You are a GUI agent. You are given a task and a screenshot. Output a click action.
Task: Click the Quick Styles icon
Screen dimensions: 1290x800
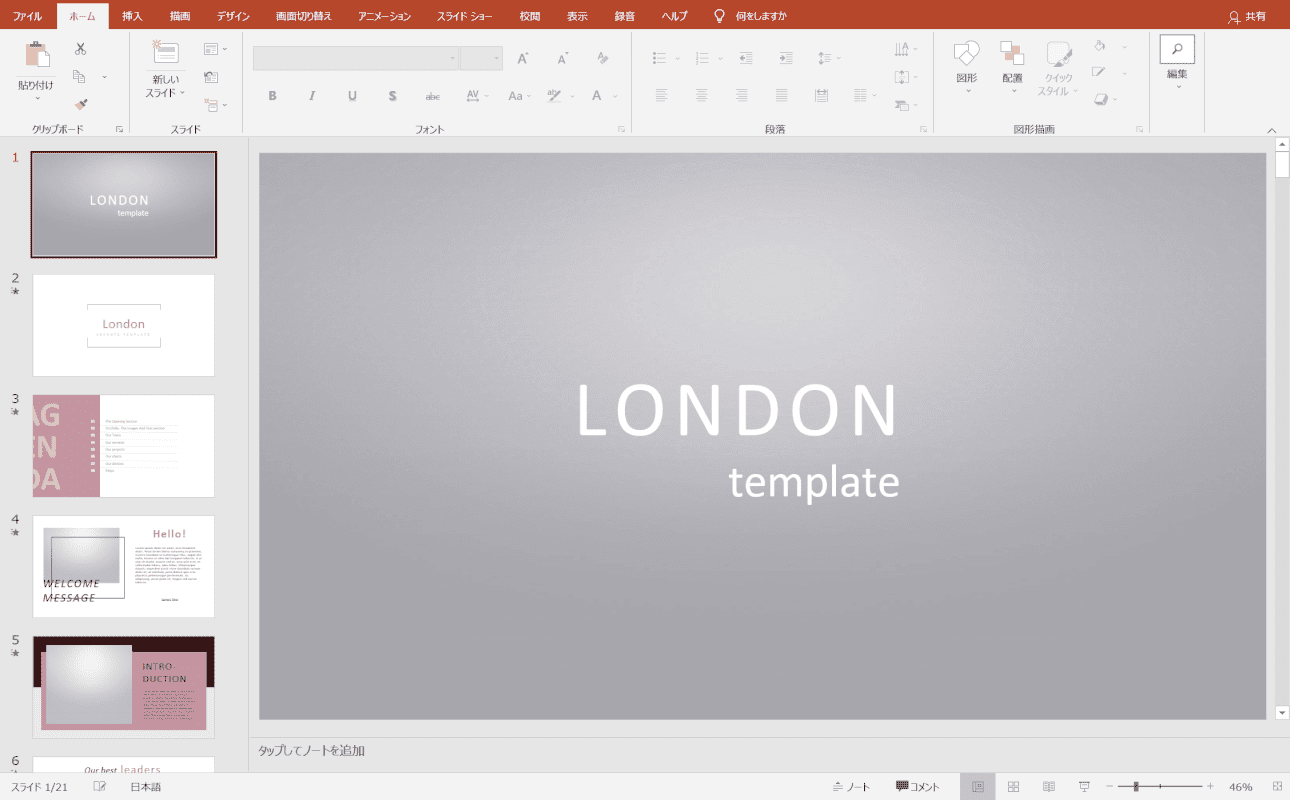pos(1059,54)
